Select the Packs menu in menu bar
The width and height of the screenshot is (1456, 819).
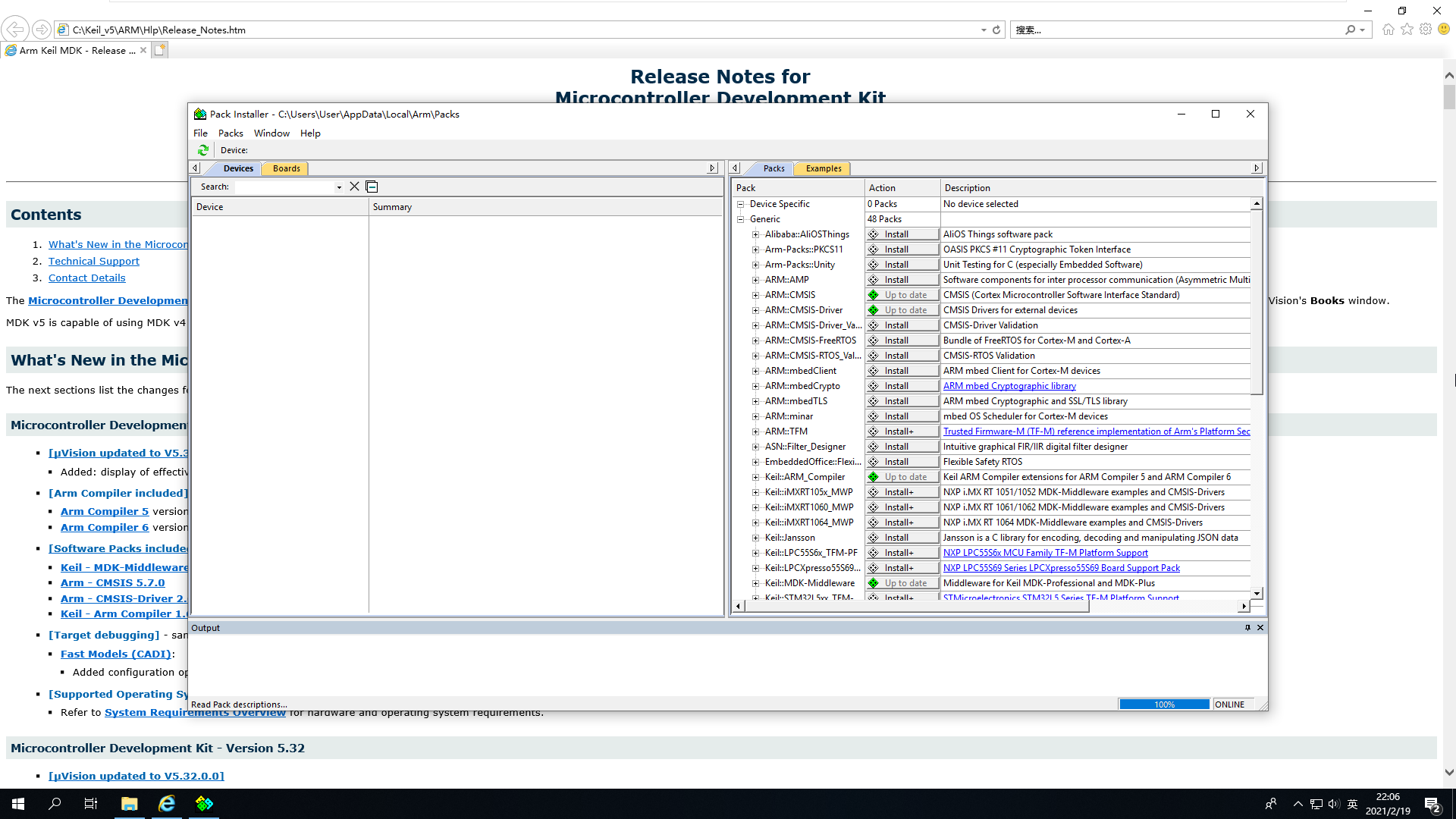pos(228,133)
